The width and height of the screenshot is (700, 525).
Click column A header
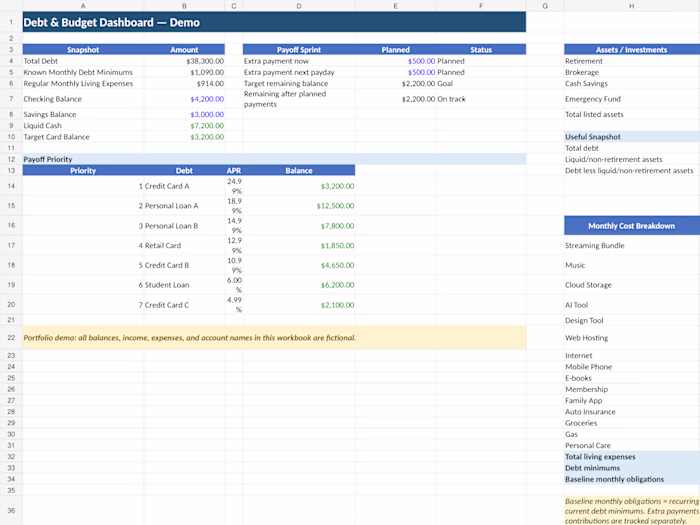pos(83,6)
